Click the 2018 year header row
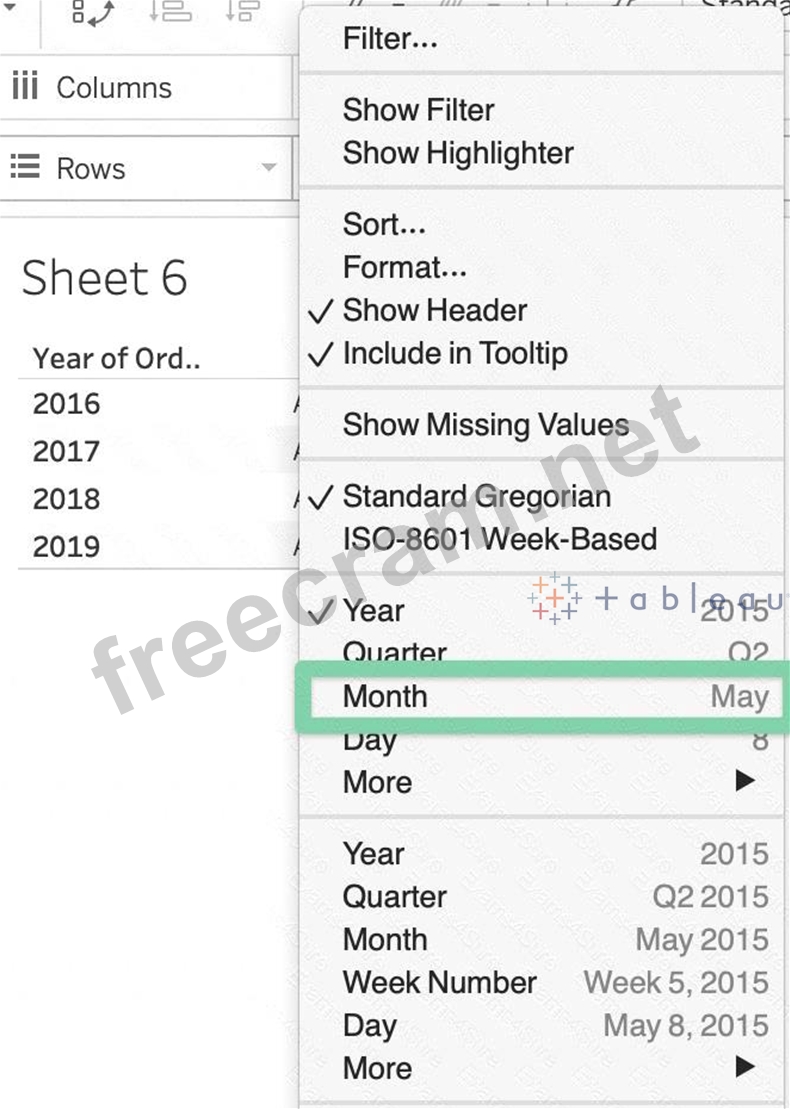Screen dimensions: 790x1109 (67, 498)
